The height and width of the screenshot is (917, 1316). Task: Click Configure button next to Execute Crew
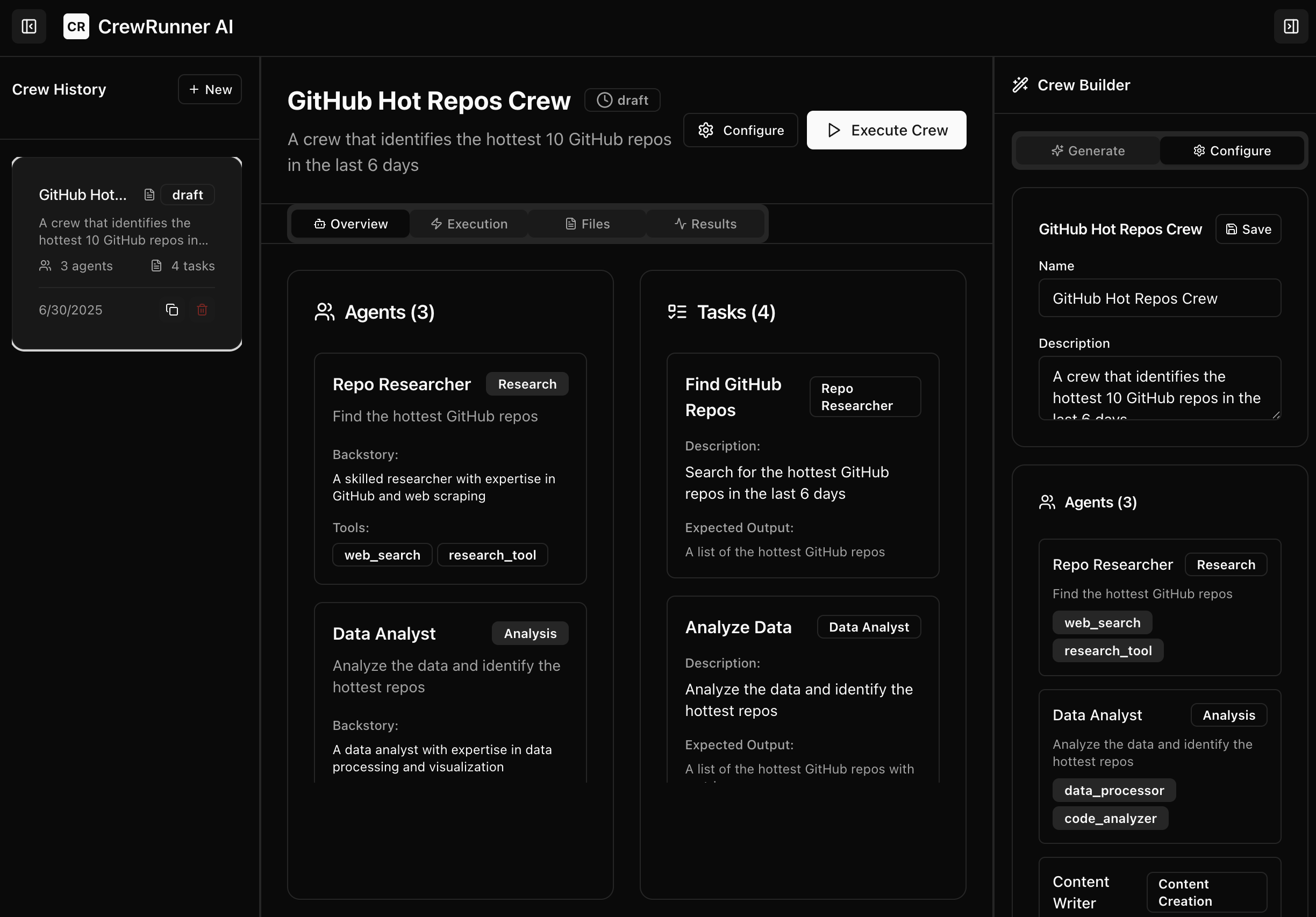coord(740,130)
